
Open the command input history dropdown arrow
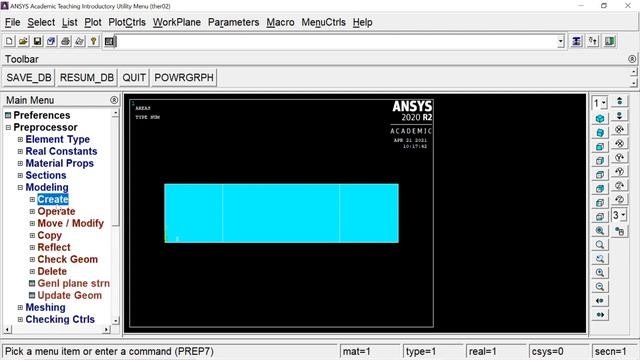(x=560, y=41)
